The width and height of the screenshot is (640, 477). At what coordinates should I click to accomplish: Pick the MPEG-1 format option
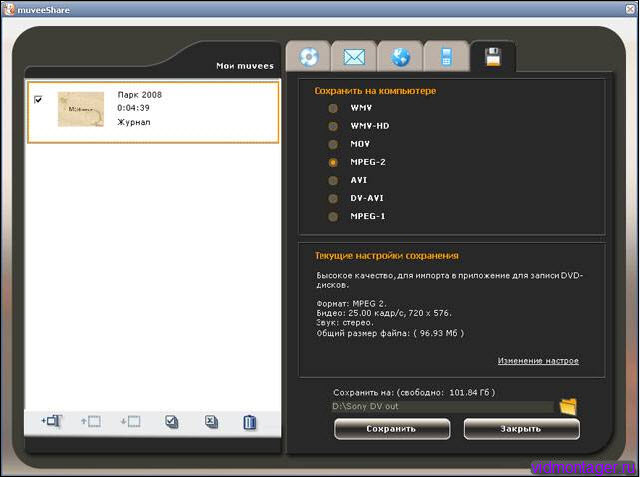333,216
